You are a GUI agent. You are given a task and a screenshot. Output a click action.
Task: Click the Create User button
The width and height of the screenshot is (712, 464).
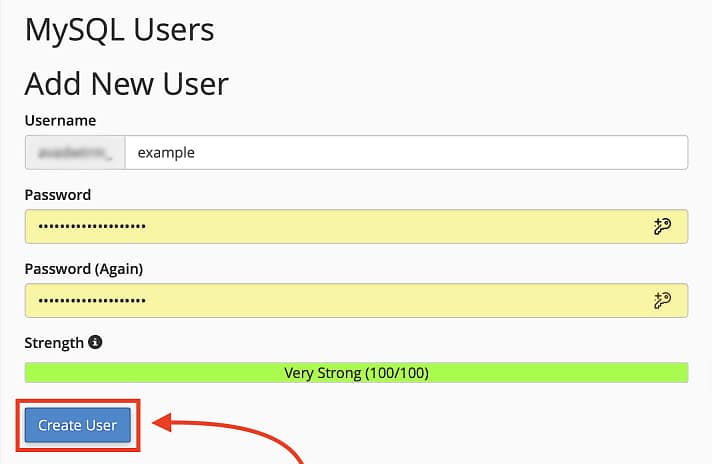coord(78,425)
